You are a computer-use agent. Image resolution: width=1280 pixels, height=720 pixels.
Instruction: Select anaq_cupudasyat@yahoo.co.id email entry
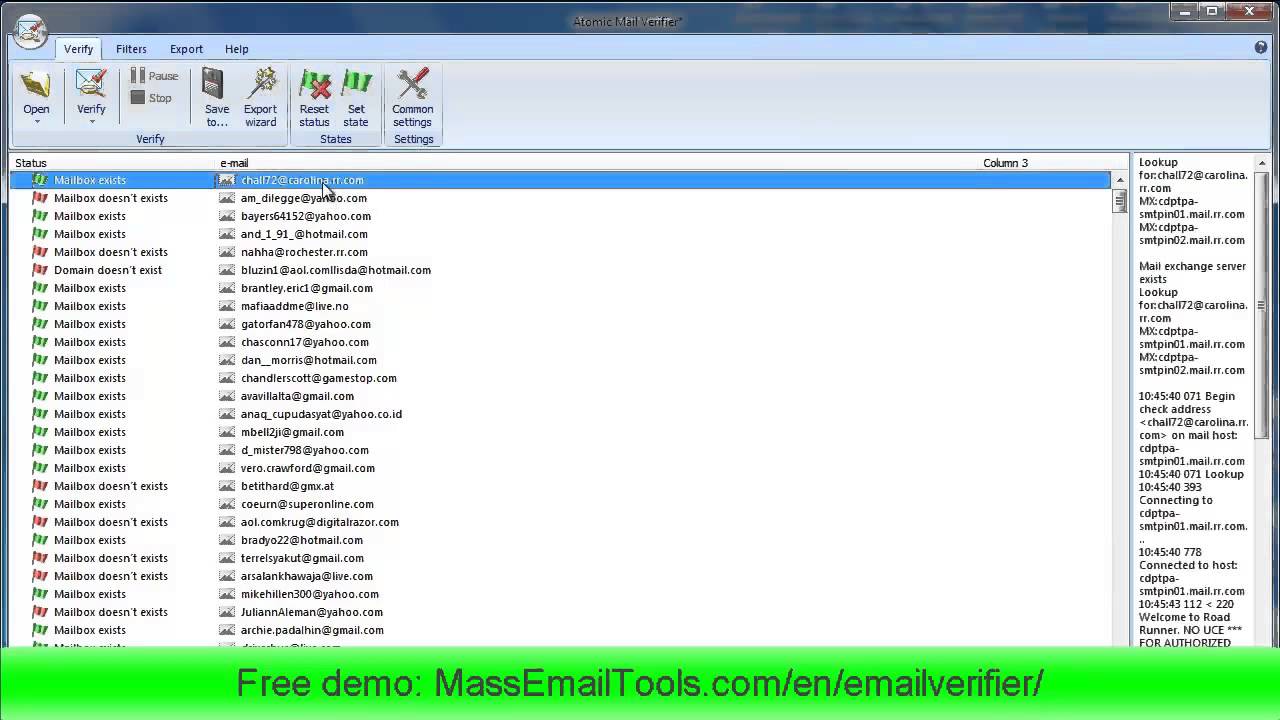point(321,414)
